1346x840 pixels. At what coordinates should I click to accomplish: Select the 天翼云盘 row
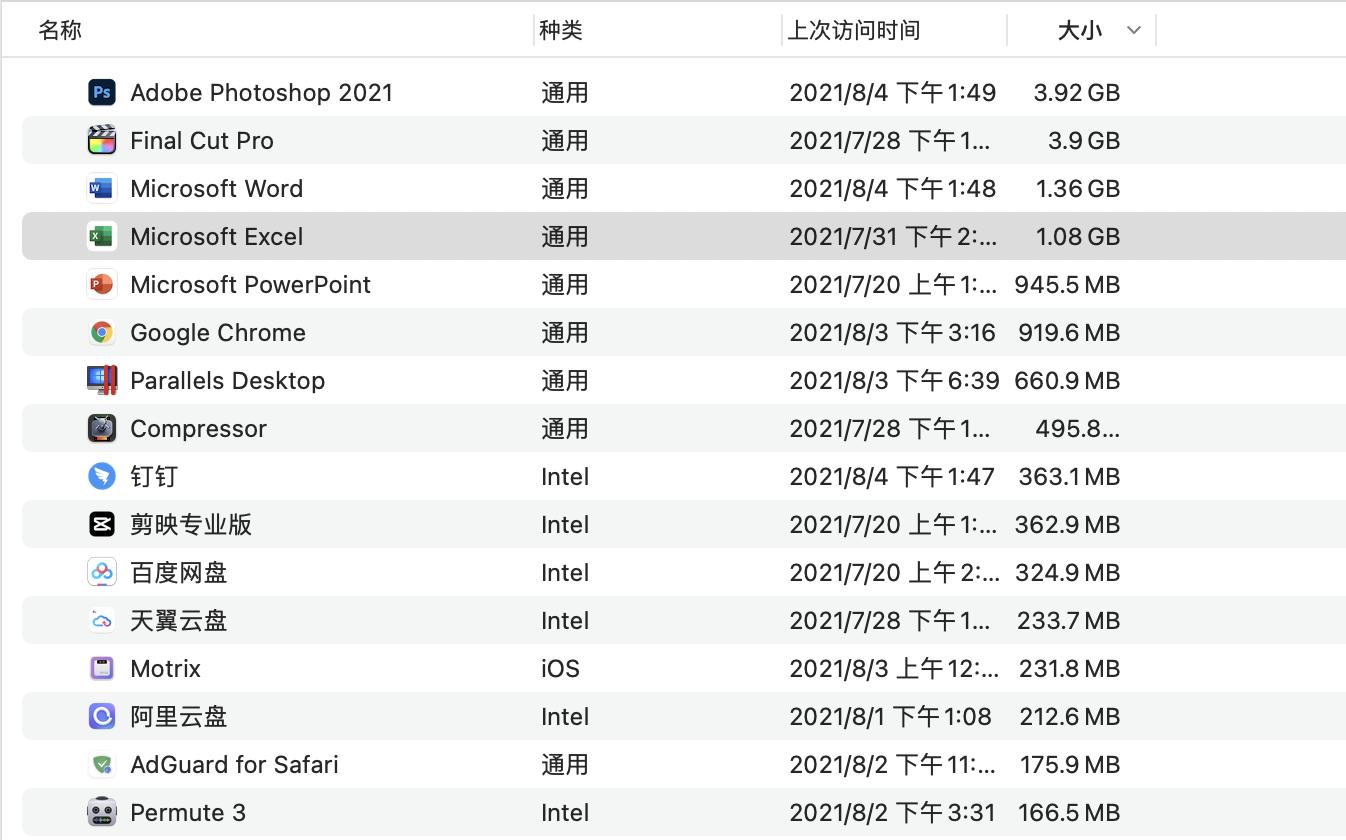pos(400,620)
